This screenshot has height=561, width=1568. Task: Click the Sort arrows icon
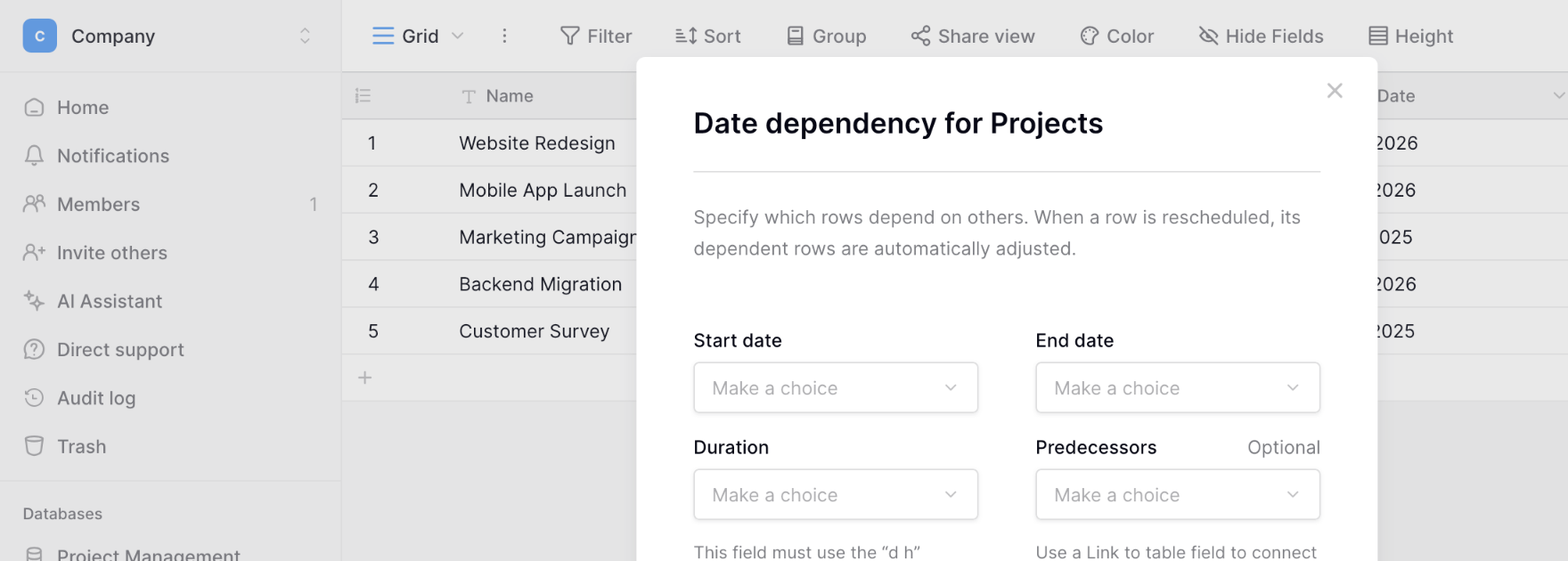pyautogui.click(x=686, y=37)
